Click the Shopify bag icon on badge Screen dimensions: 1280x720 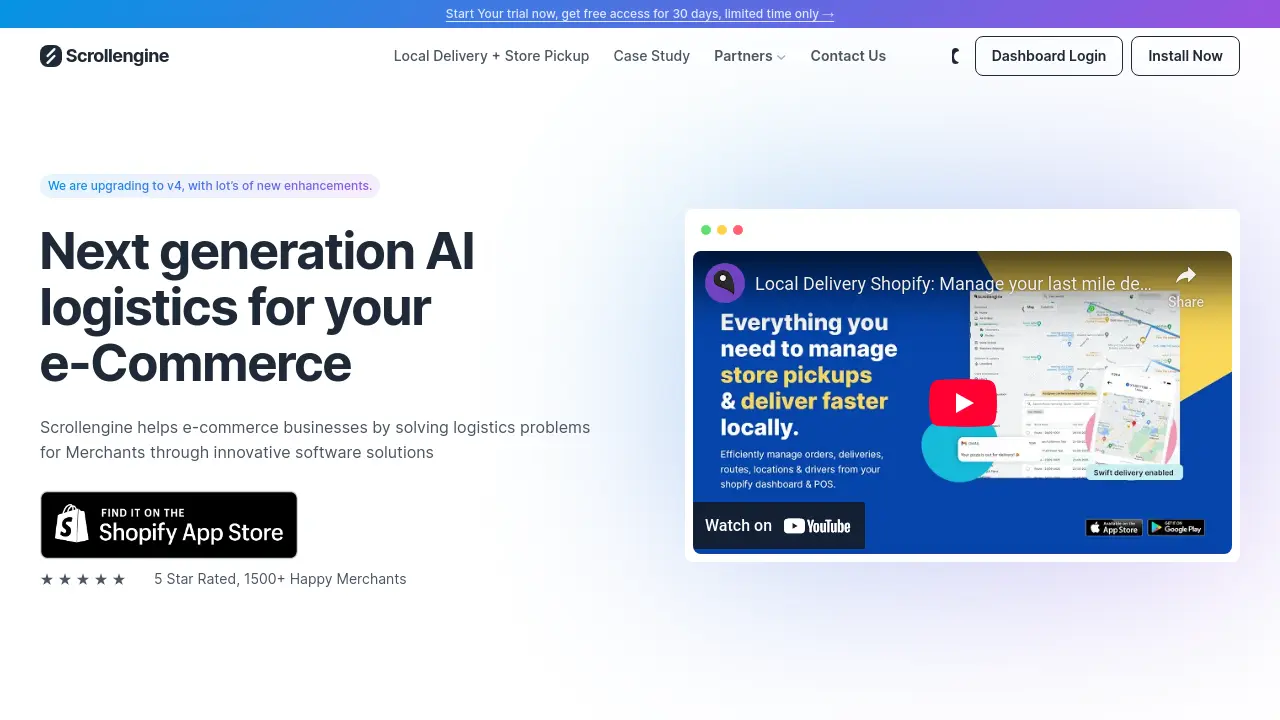72,524
